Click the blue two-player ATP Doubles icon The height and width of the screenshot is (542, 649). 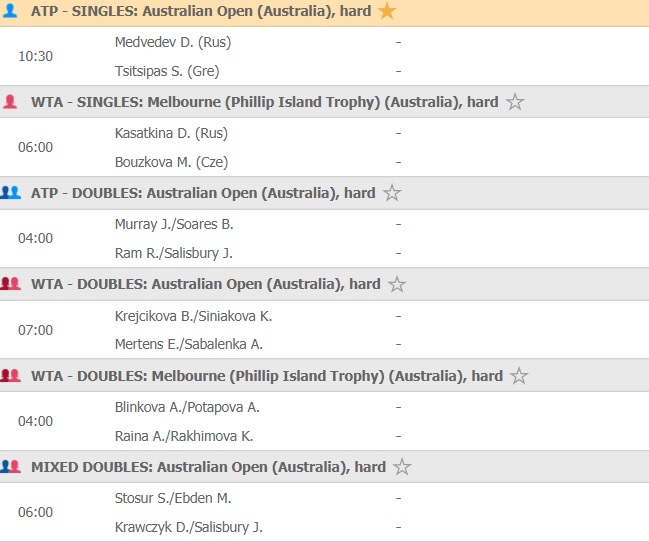coord(11,193)
